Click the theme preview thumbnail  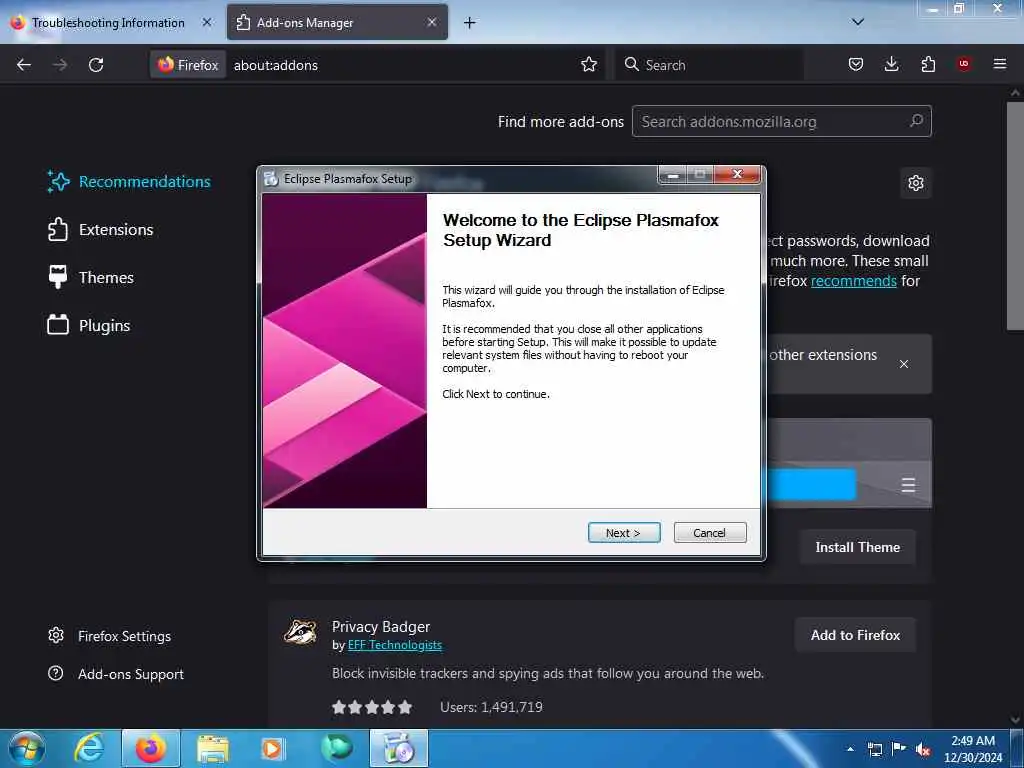point(849,462)
